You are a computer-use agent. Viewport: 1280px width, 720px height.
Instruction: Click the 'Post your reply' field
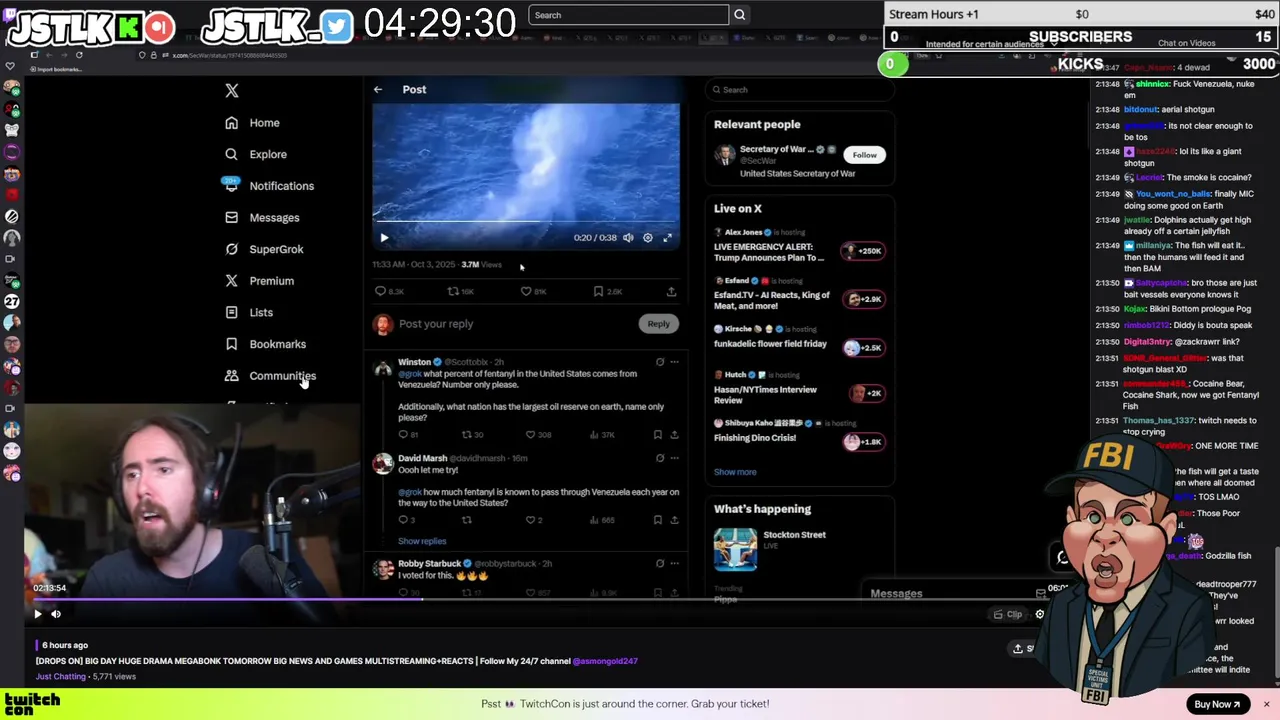[x=436, y=324]
